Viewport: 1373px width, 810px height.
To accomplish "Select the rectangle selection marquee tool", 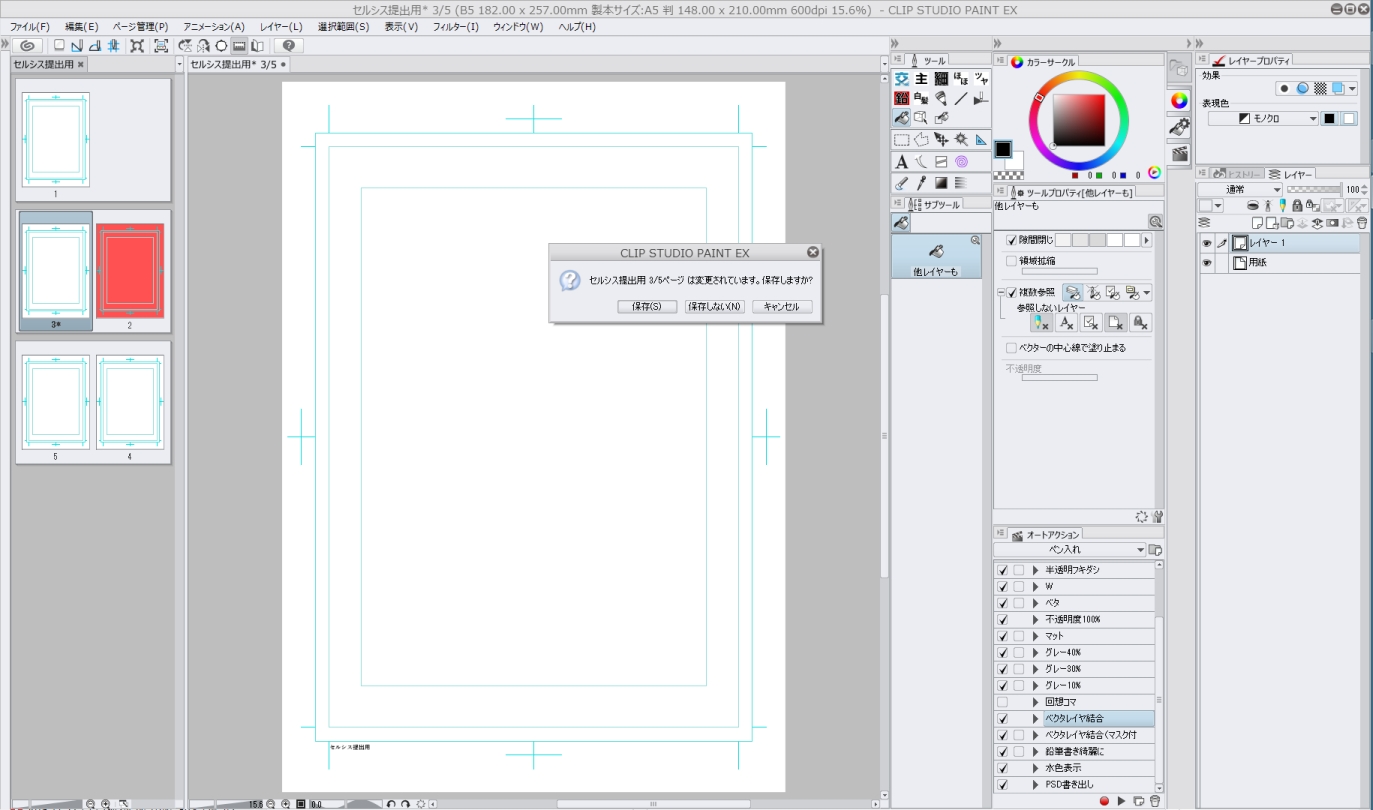I will (901, 140).
